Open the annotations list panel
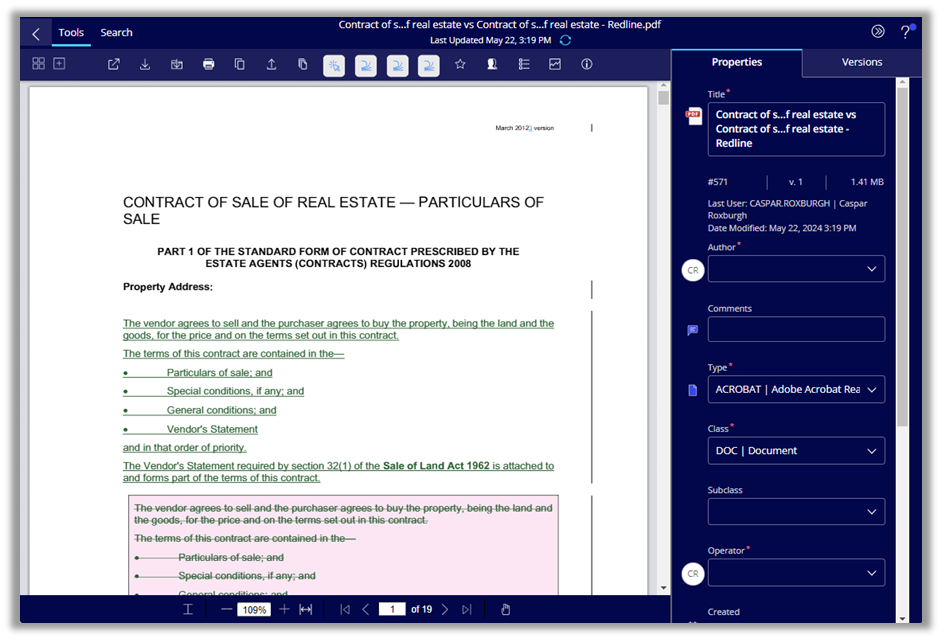 (523, 63)
